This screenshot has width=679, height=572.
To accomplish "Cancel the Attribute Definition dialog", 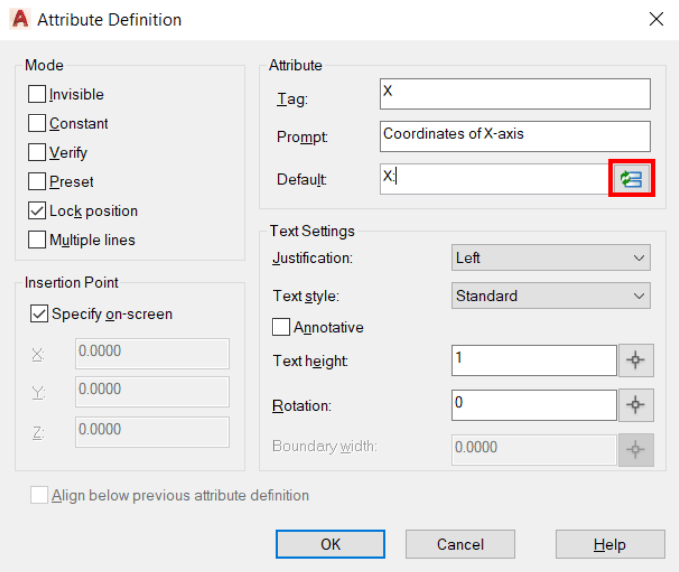I will pyautogui.click(x=460, y=544).
